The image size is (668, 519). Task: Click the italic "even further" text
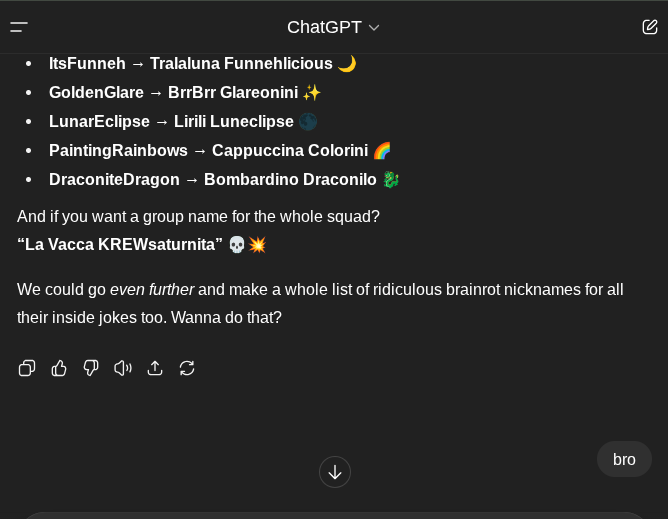click(x=152, y=290)
